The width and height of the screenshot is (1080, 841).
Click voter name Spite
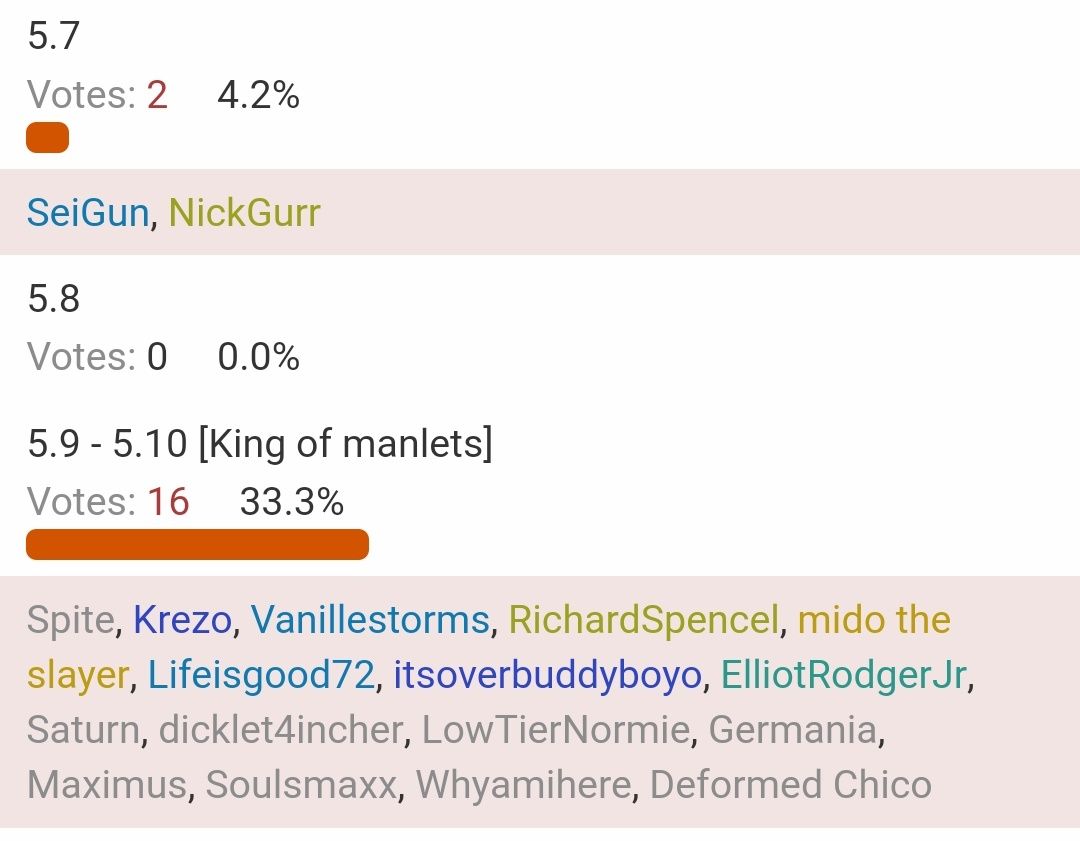click(70, 619)
